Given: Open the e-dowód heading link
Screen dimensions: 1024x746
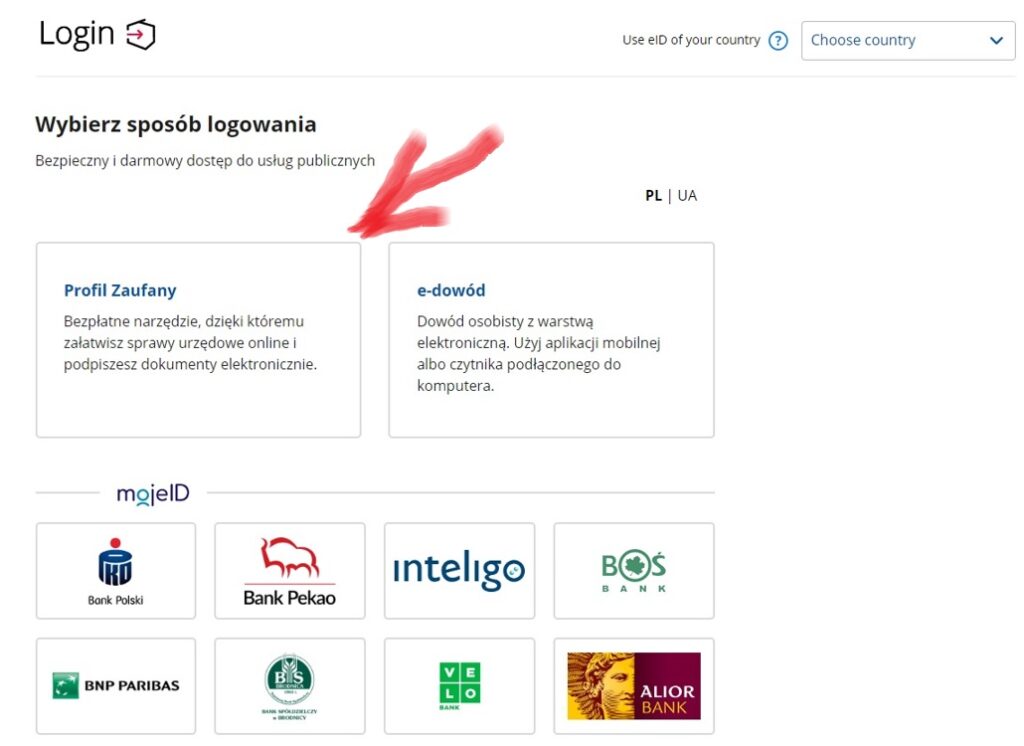Looking at the screenshot, I should click(x=451, y=290).
